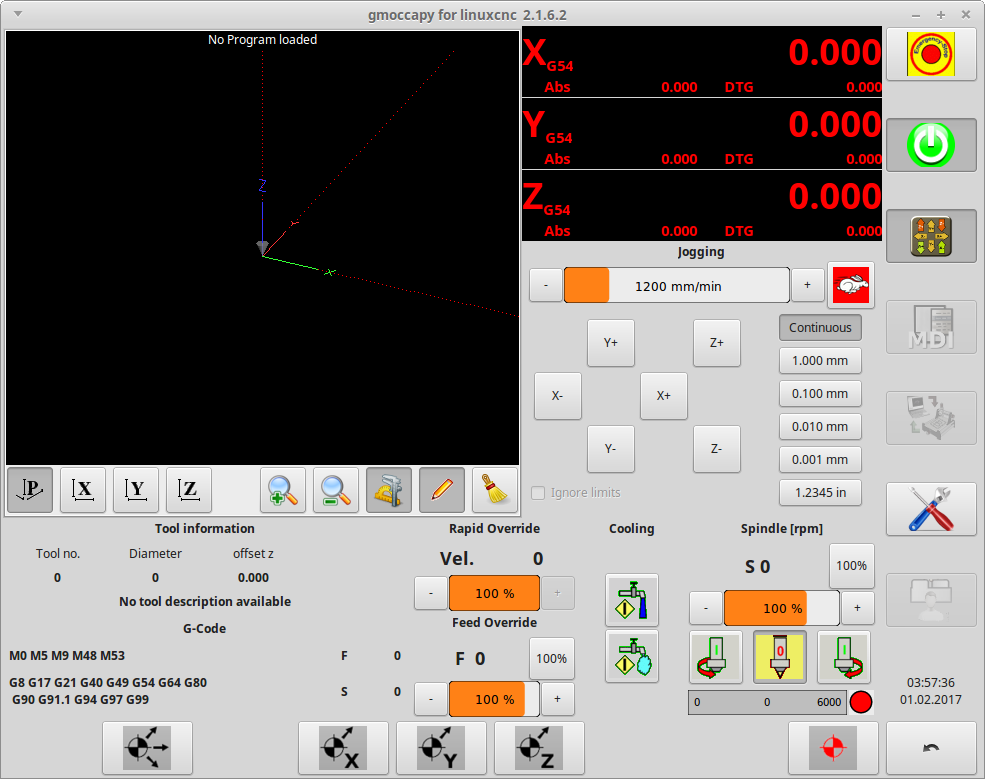The width and height of the screenshot is (985, 779).
Task: Enable the Ignore limits checkbox
Action: pos(538,492)
